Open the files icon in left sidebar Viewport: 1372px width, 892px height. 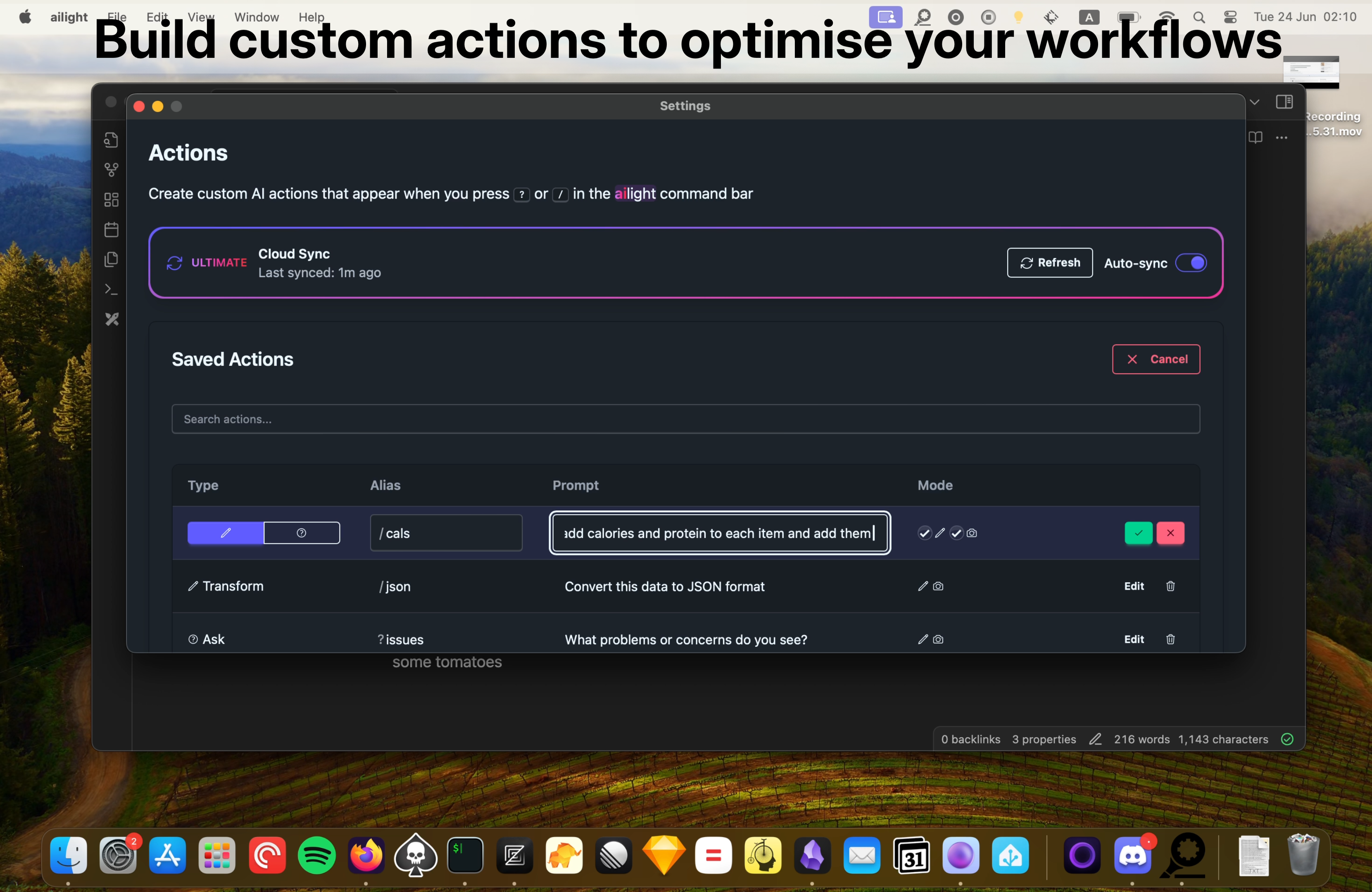point(111,140)
